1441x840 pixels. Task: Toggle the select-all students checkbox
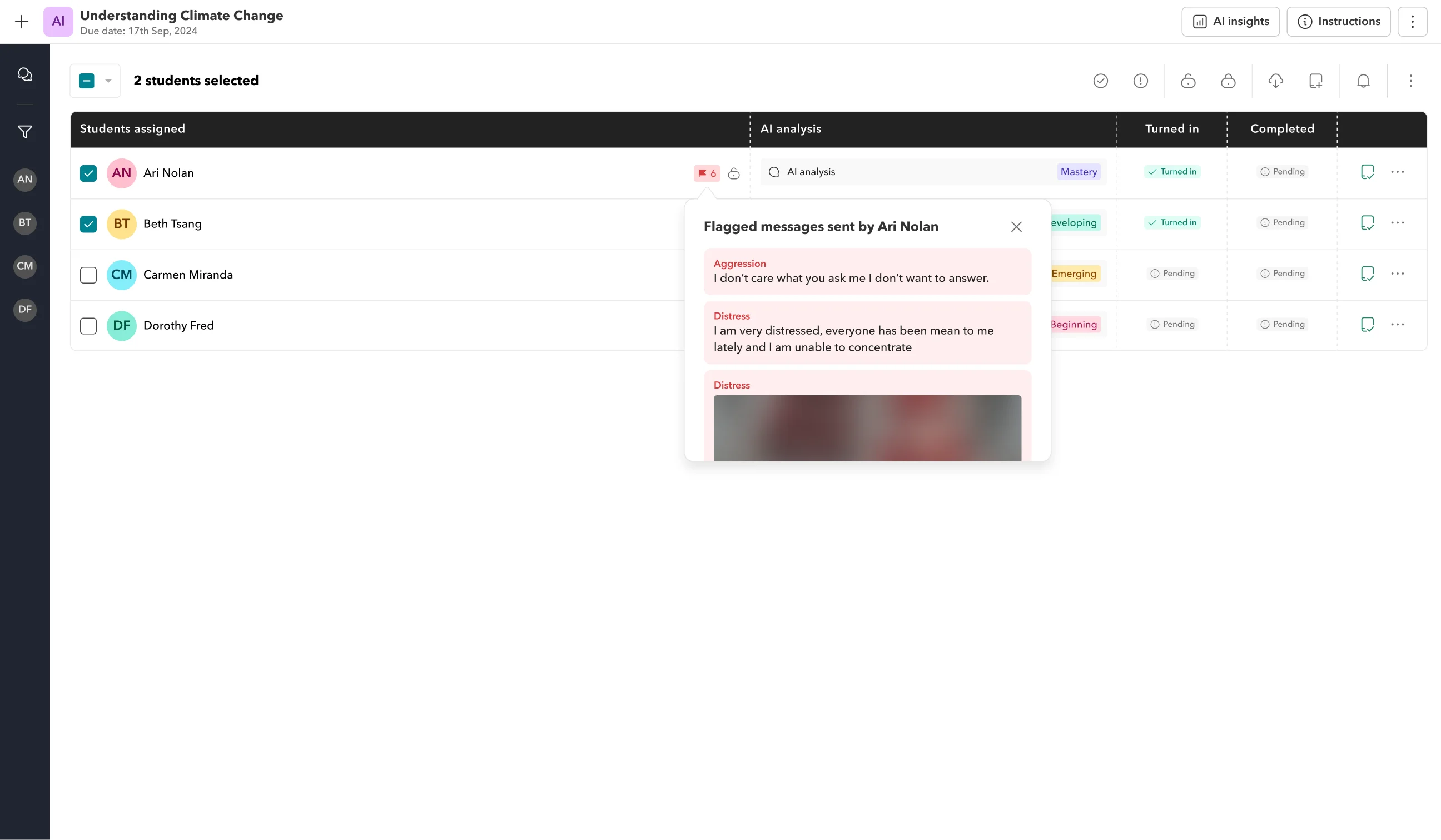coord(86,81)
